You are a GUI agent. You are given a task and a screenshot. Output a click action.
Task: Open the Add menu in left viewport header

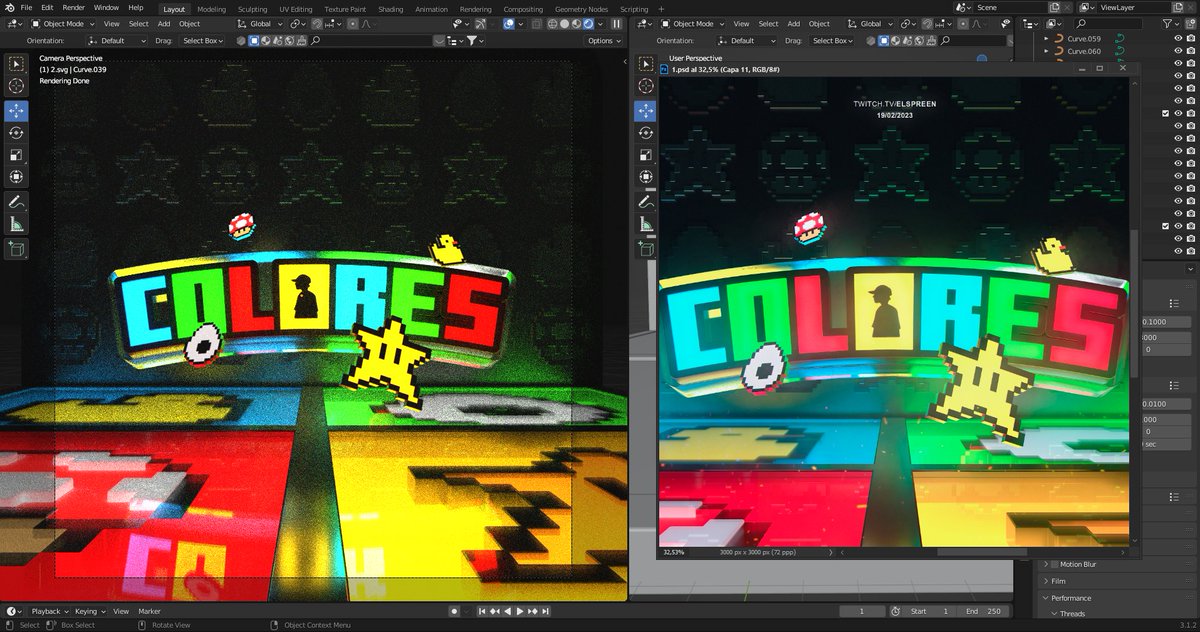coord(163,23)
